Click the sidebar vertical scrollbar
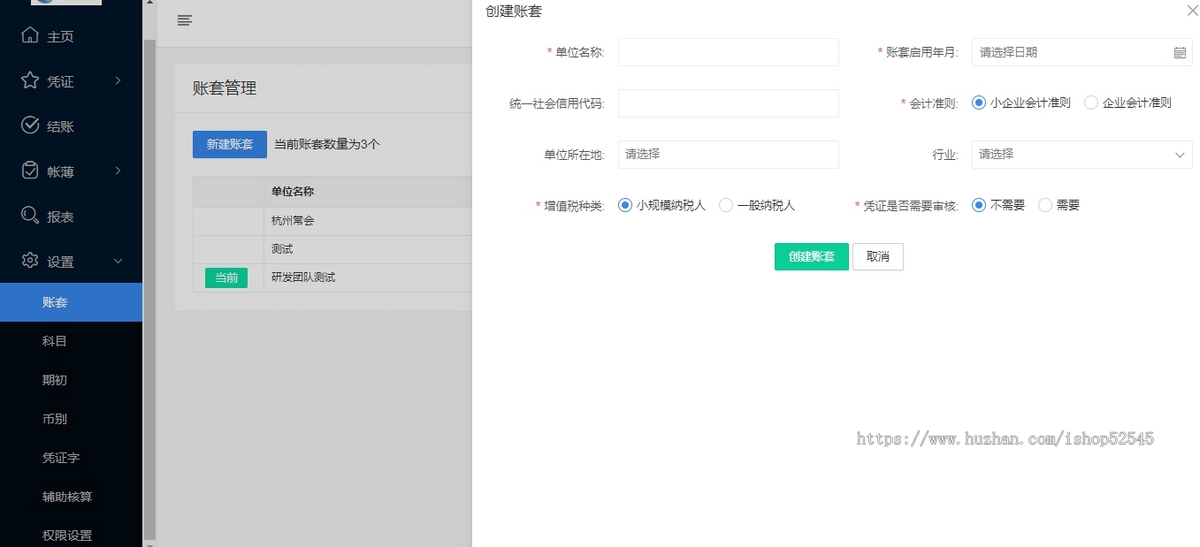The height and width of the screenshot is (547, 1200). point(150,290)
